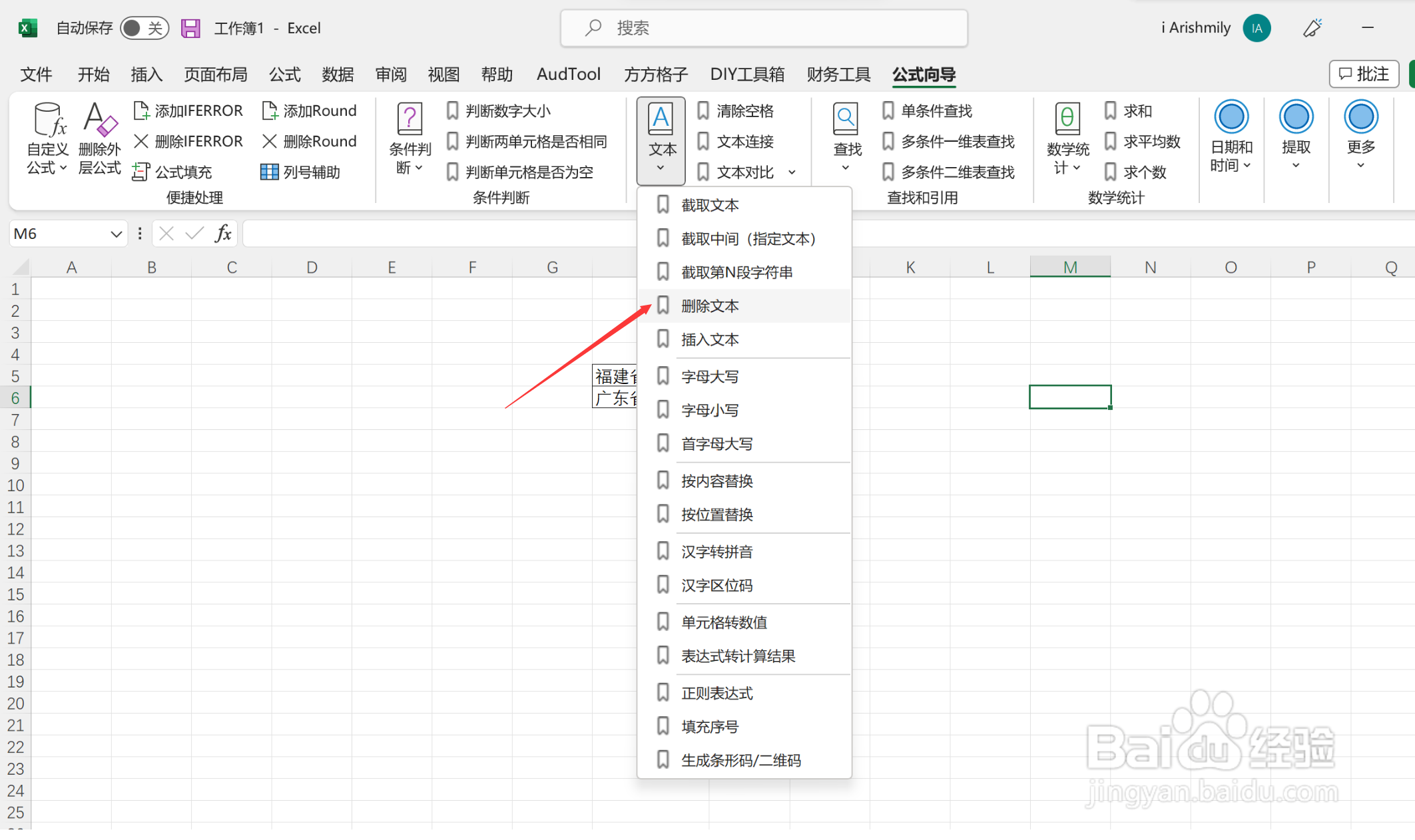Choose 按位置替换
The image size is (1415, 840).
tap(744, 514)
